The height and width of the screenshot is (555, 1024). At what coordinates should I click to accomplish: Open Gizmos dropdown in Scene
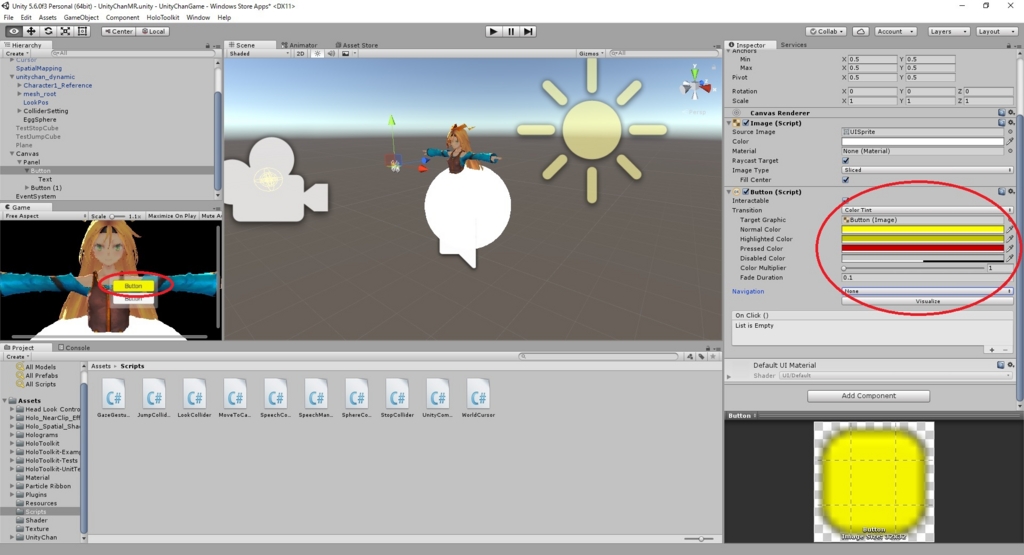click(x=591, y=54)
